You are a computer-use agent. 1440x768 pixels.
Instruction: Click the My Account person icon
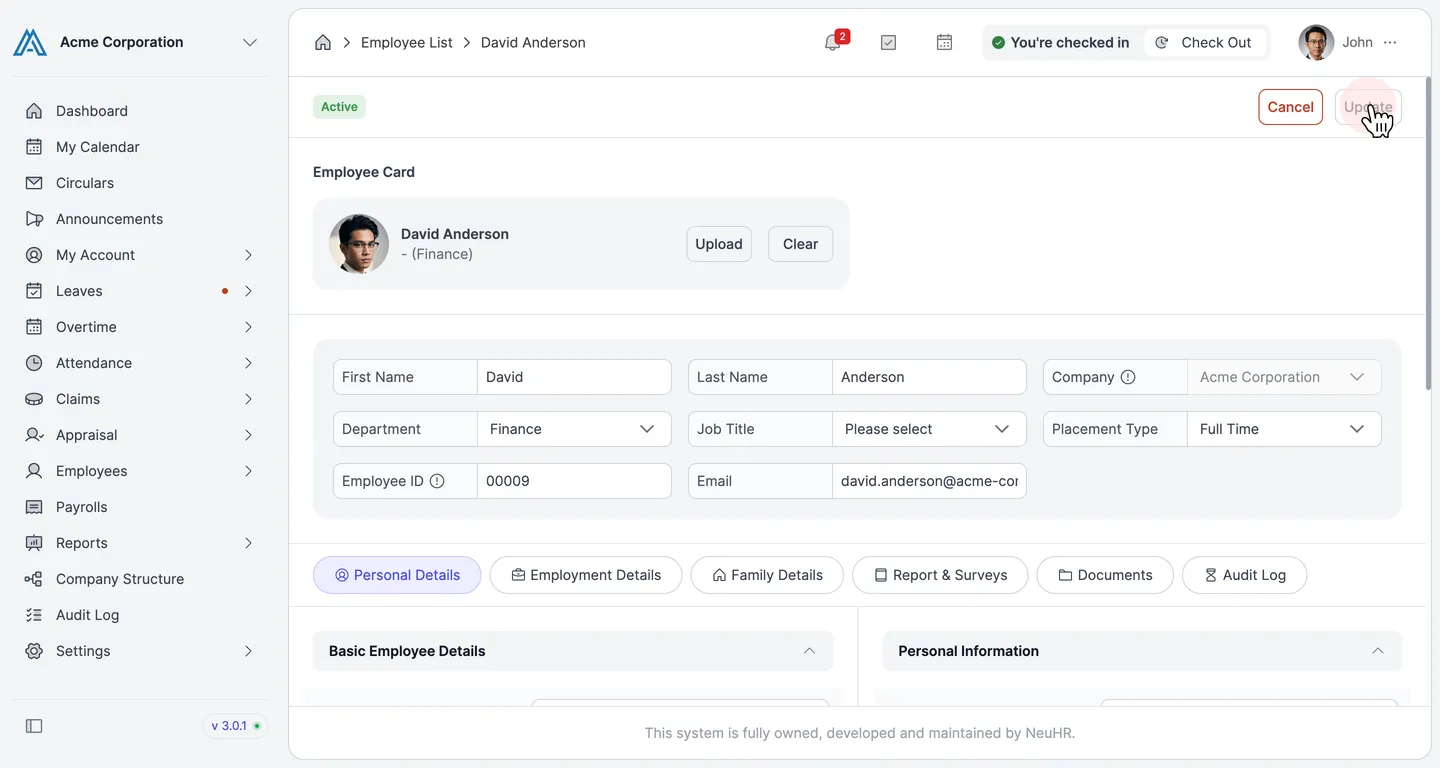34,255
